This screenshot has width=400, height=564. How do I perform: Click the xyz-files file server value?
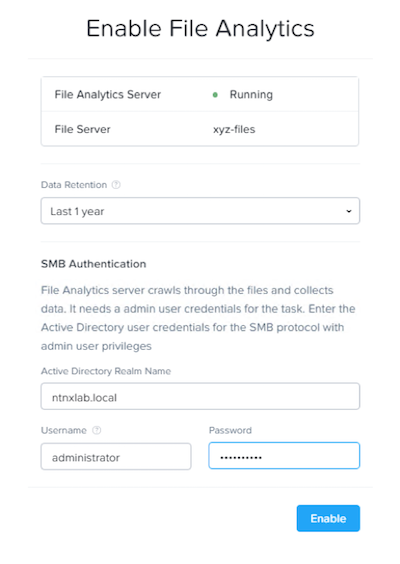click(x=234, y=129)
